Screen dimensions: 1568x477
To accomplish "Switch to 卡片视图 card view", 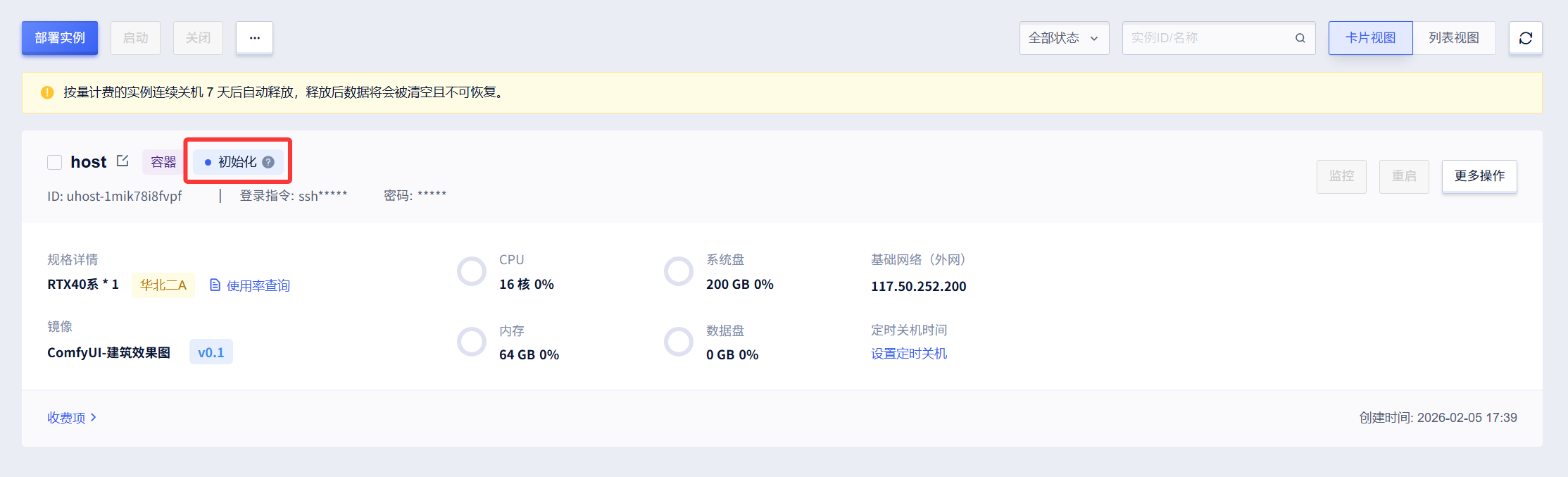I will tap(1369, 38).
